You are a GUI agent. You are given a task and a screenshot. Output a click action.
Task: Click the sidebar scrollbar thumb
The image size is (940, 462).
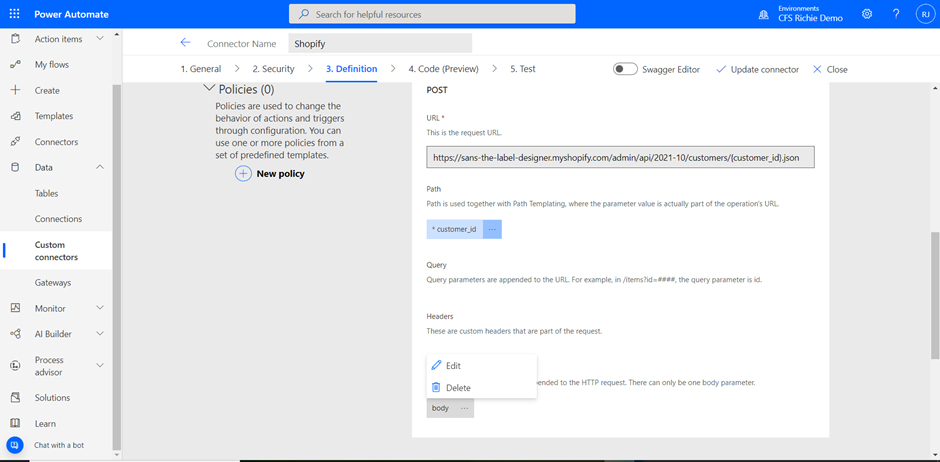point(117,267)
